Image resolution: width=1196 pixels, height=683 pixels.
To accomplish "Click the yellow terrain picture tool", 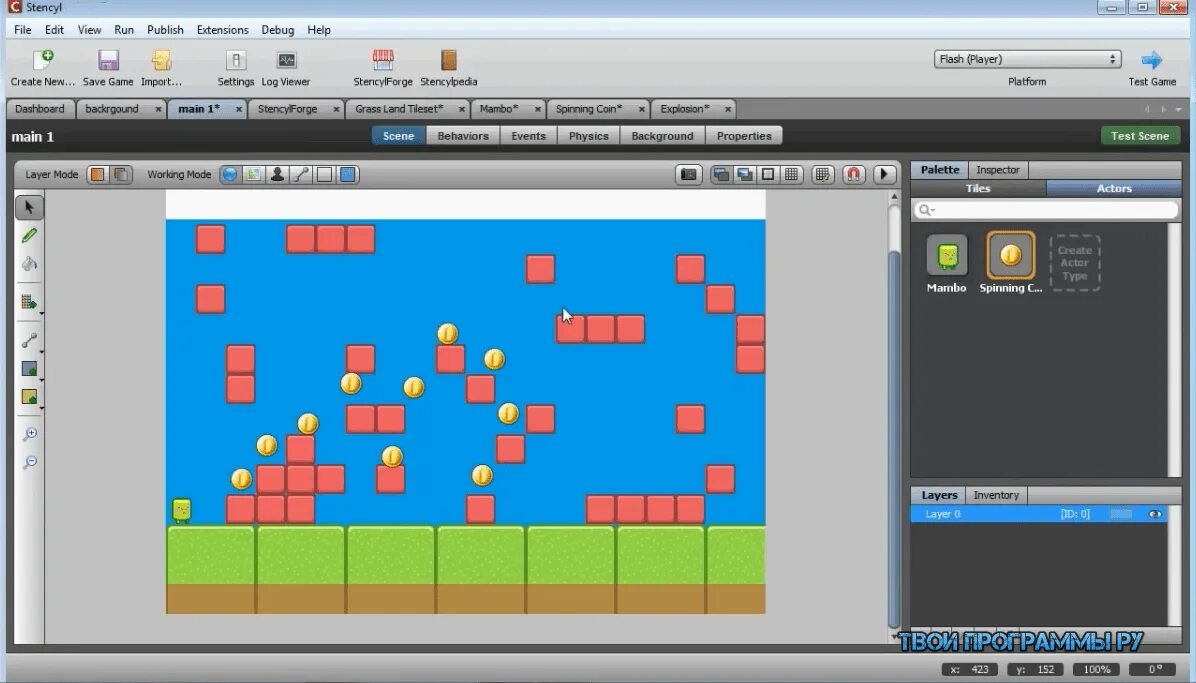I will 29,397.
